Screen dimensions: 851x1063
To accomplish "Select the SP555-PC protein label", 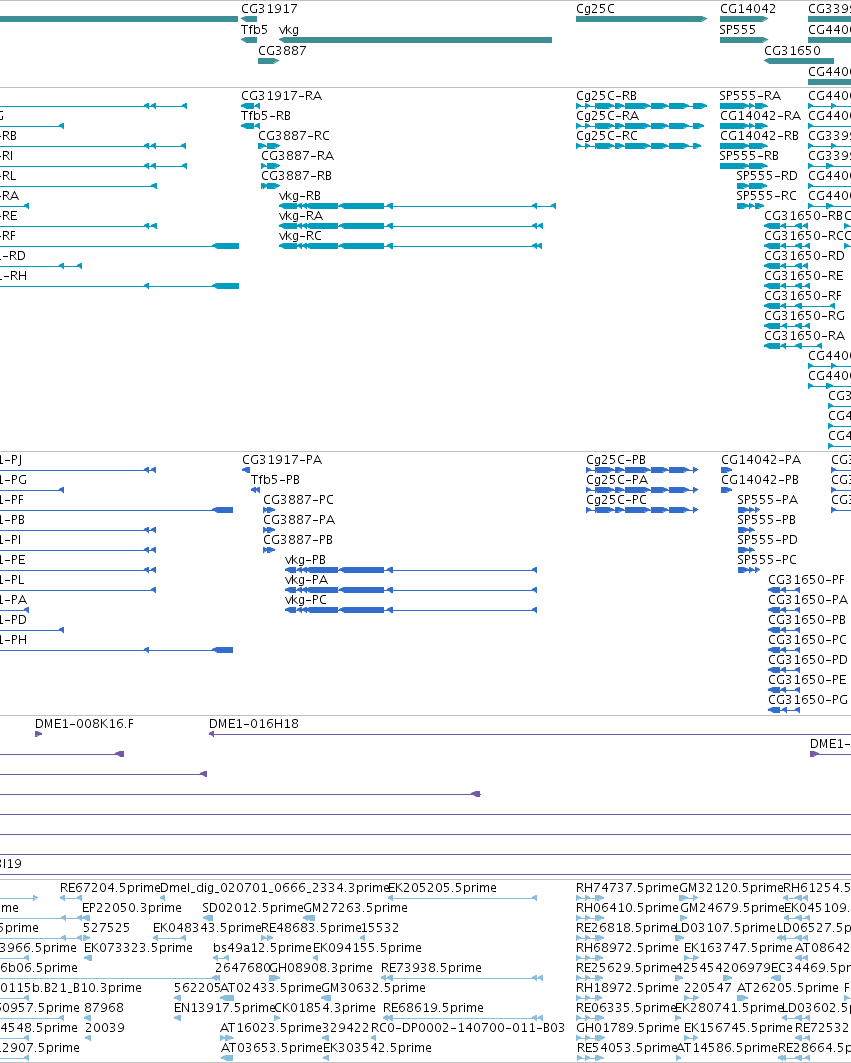I will pos(767,560).
